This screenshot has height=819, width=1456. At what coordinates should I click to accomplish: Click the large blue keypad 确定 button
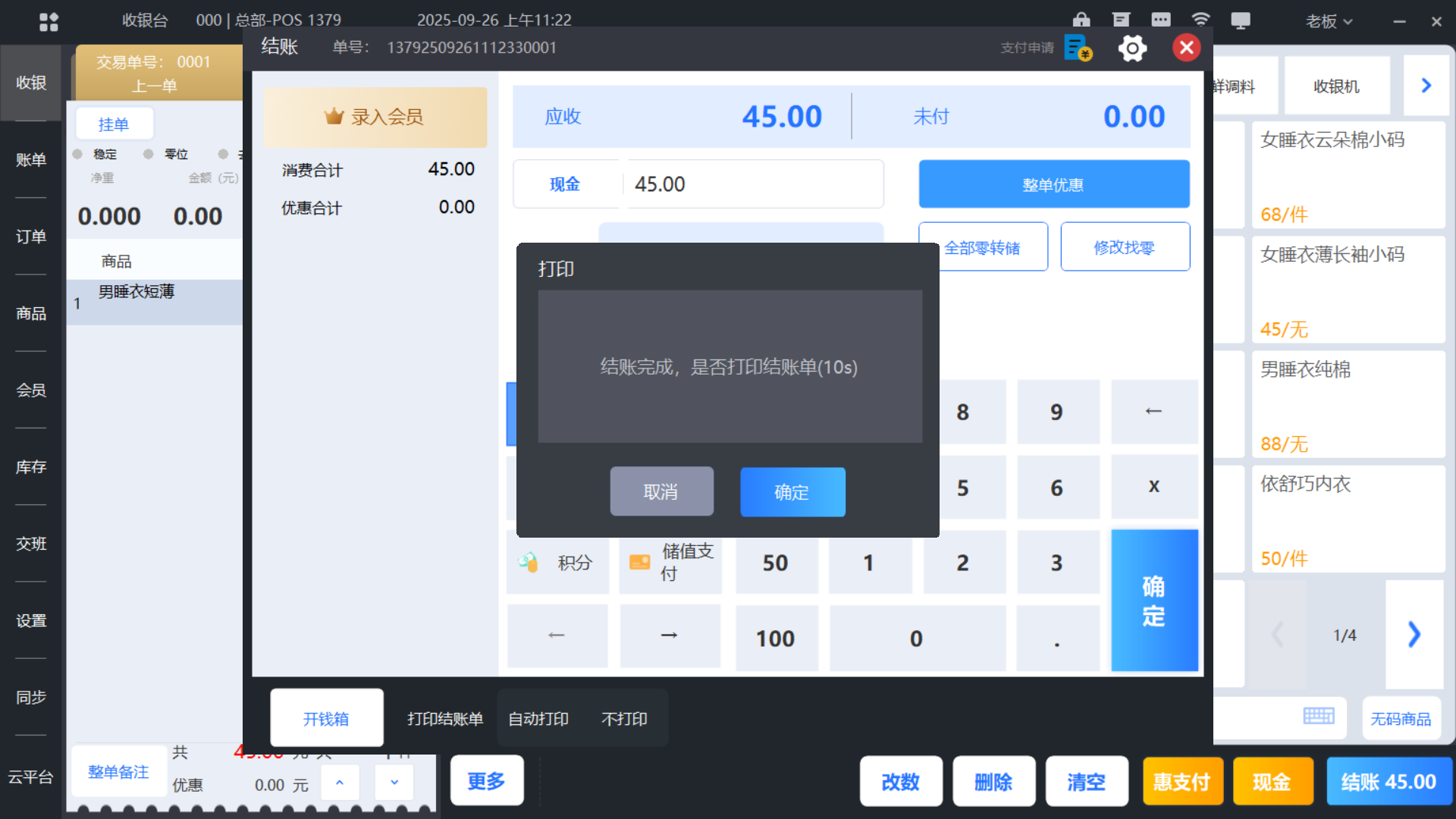tap(1154, 601)
